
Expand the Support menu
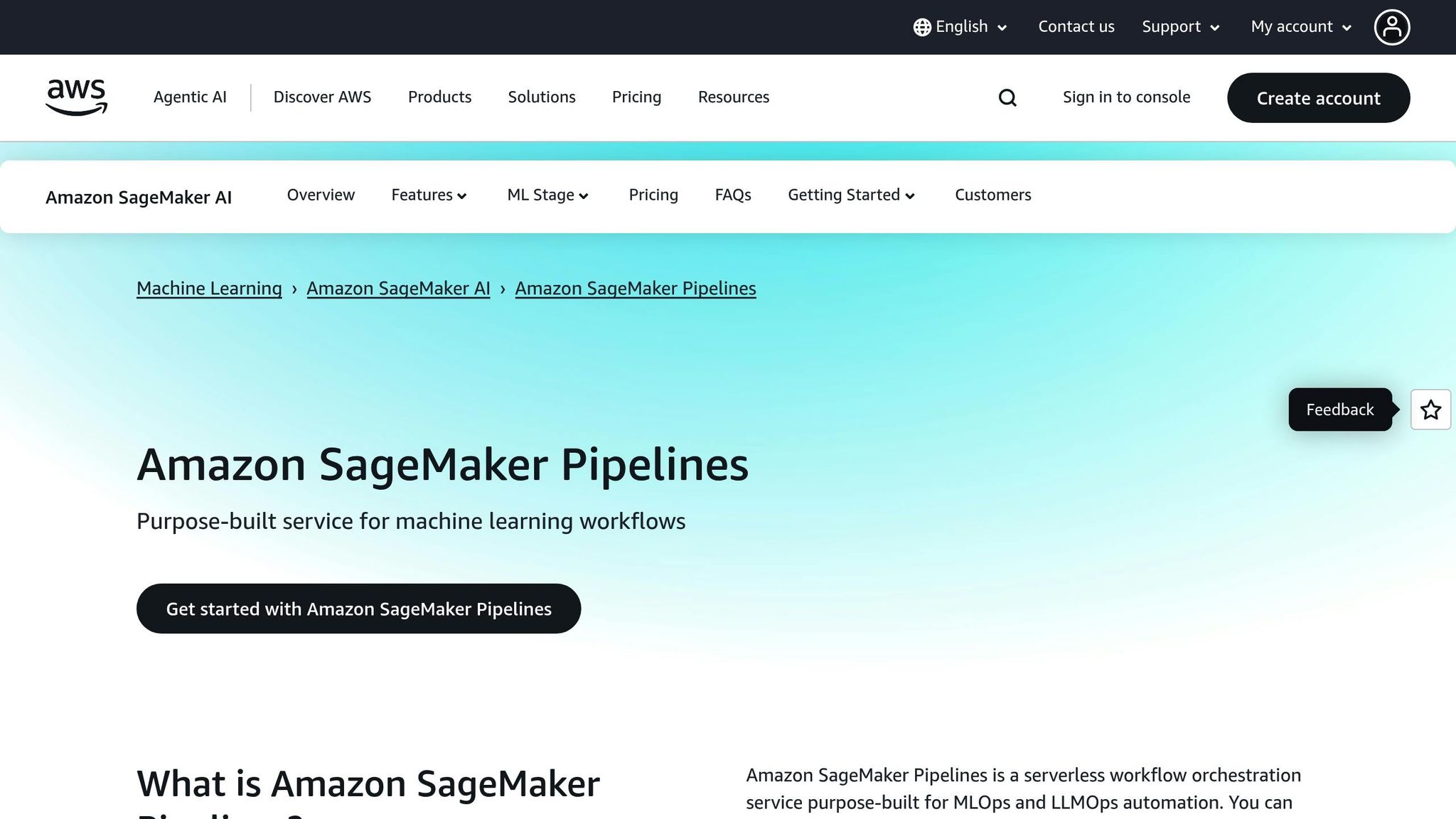pos(1179,26)
